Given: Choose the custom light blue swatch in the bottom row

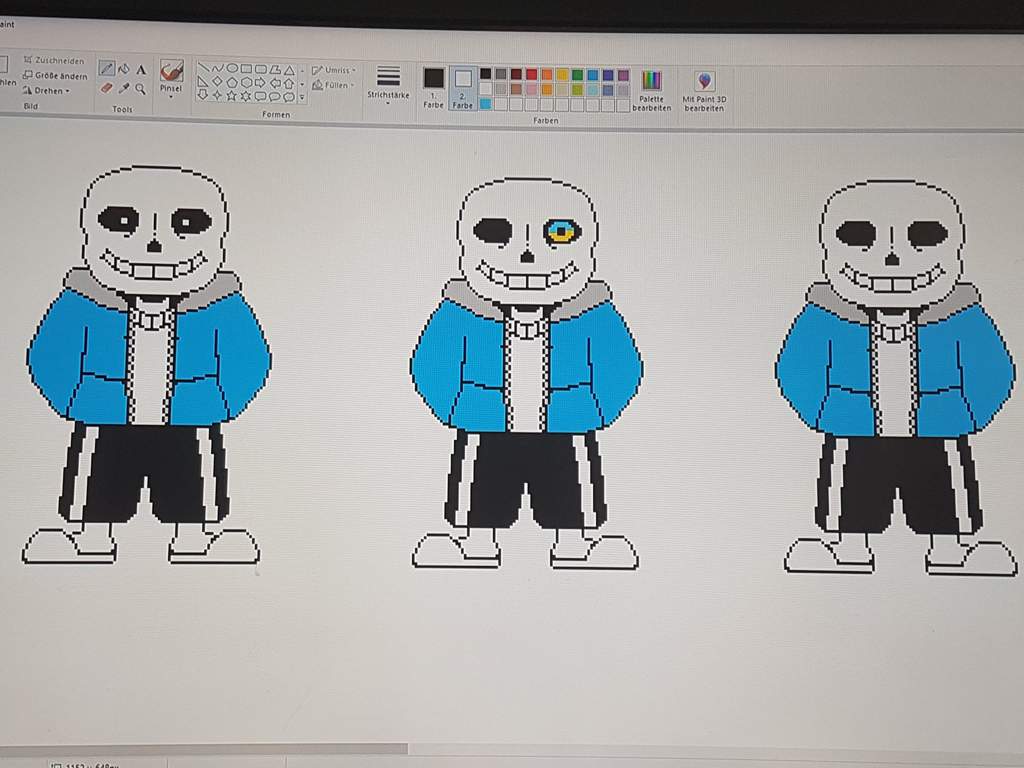Looking at the screenshot, I should (x=486, y=104).
